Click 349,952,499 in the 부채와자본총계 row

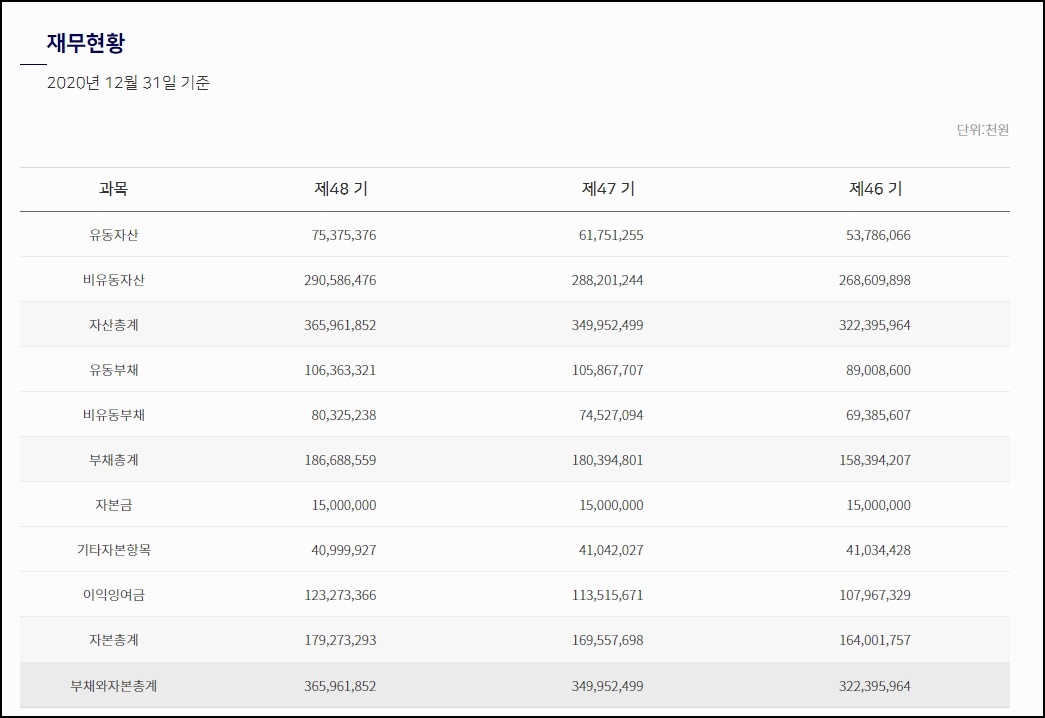[x=608, y=686]
